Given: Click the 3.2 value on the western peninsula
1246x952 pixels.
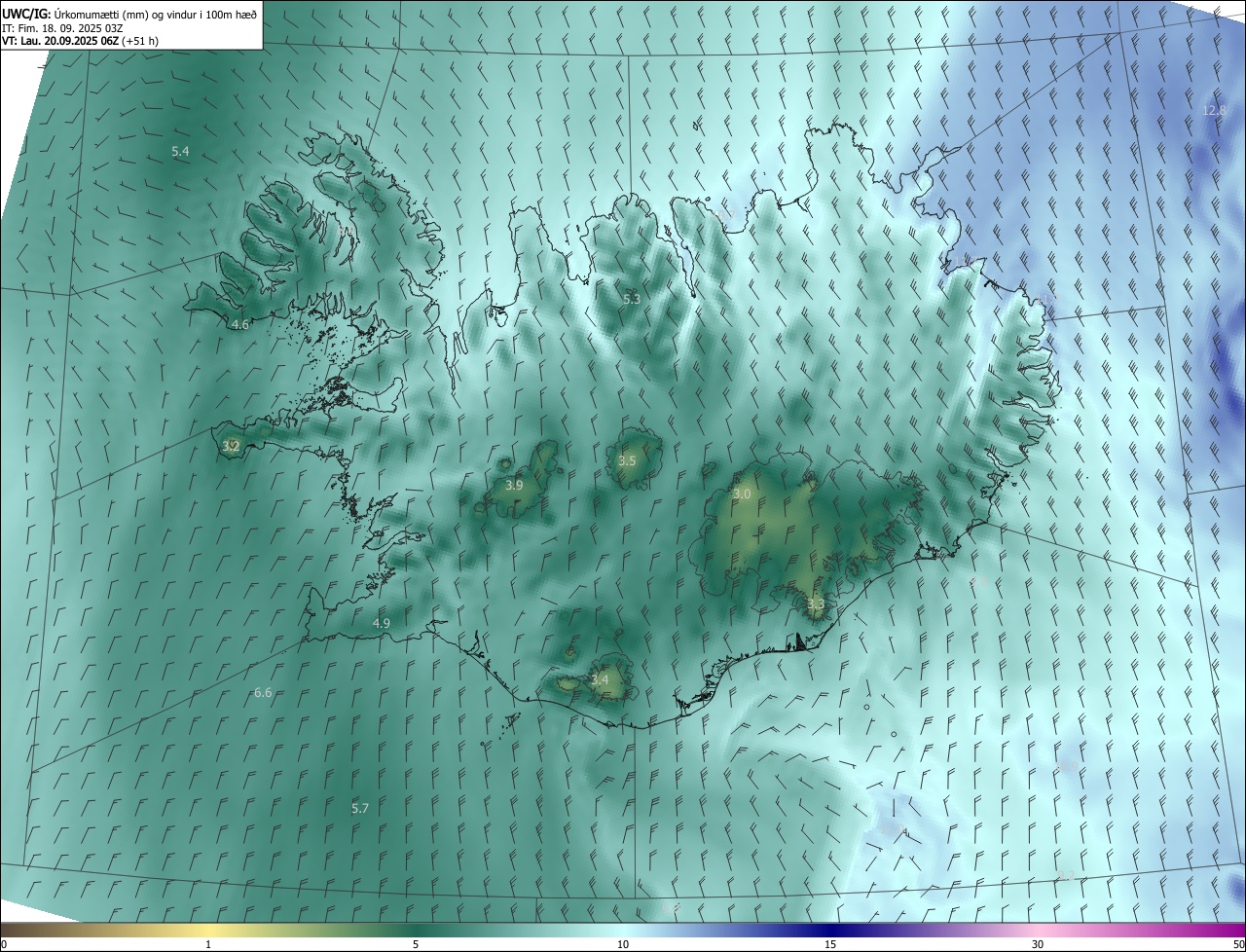Looking at the screenshot, I should tap(231, 446).
